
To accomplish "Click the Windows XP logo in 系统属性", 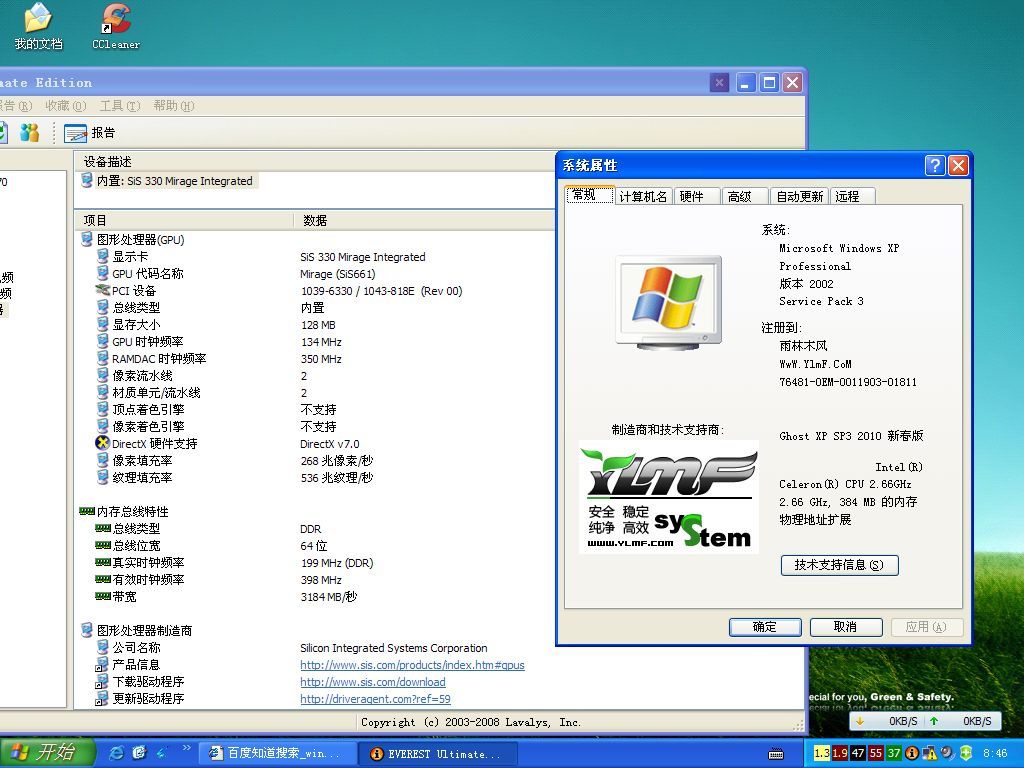I will tap(668, 302).
